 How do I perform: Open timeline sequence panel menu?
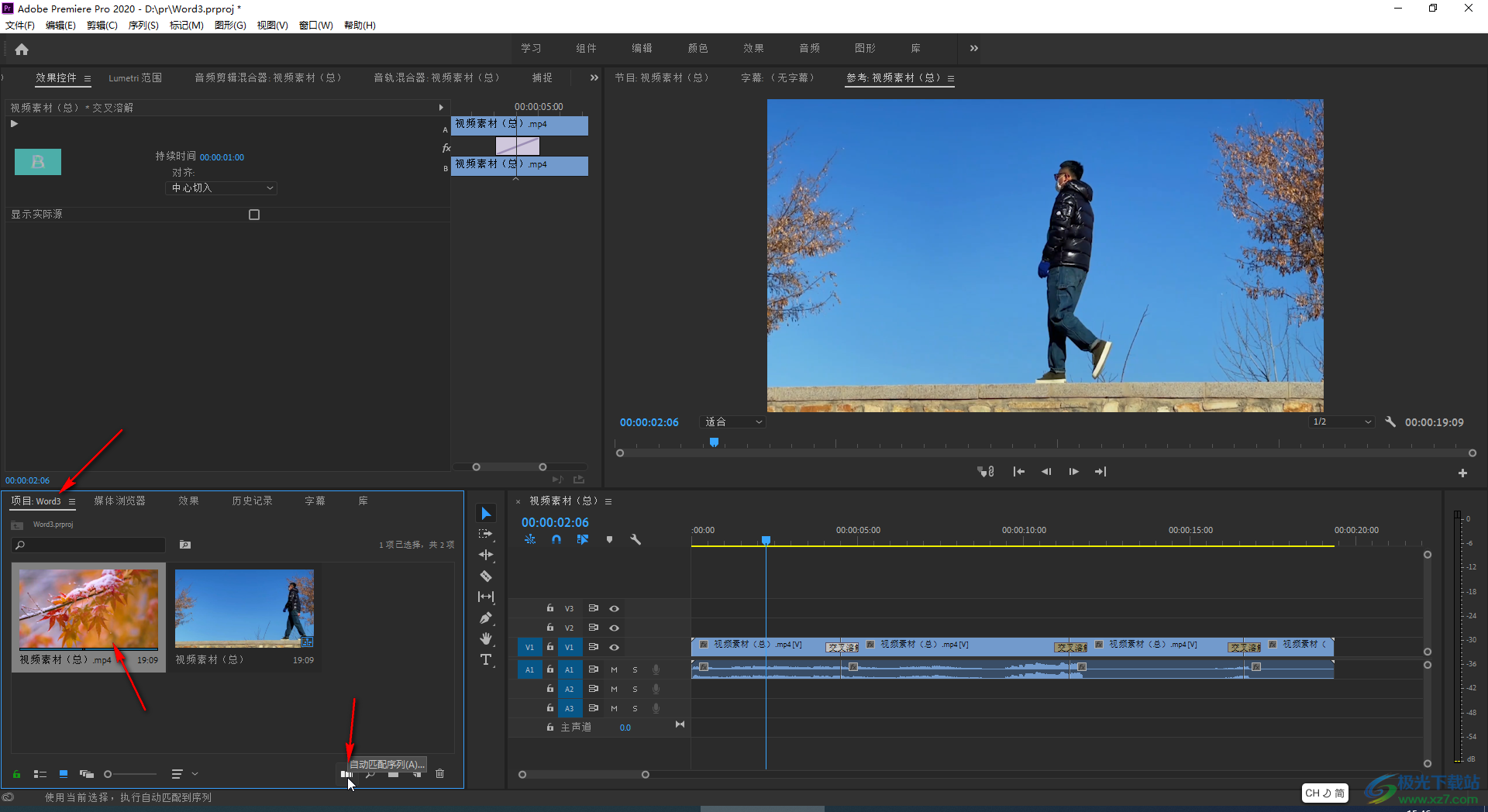pos(608,501)
